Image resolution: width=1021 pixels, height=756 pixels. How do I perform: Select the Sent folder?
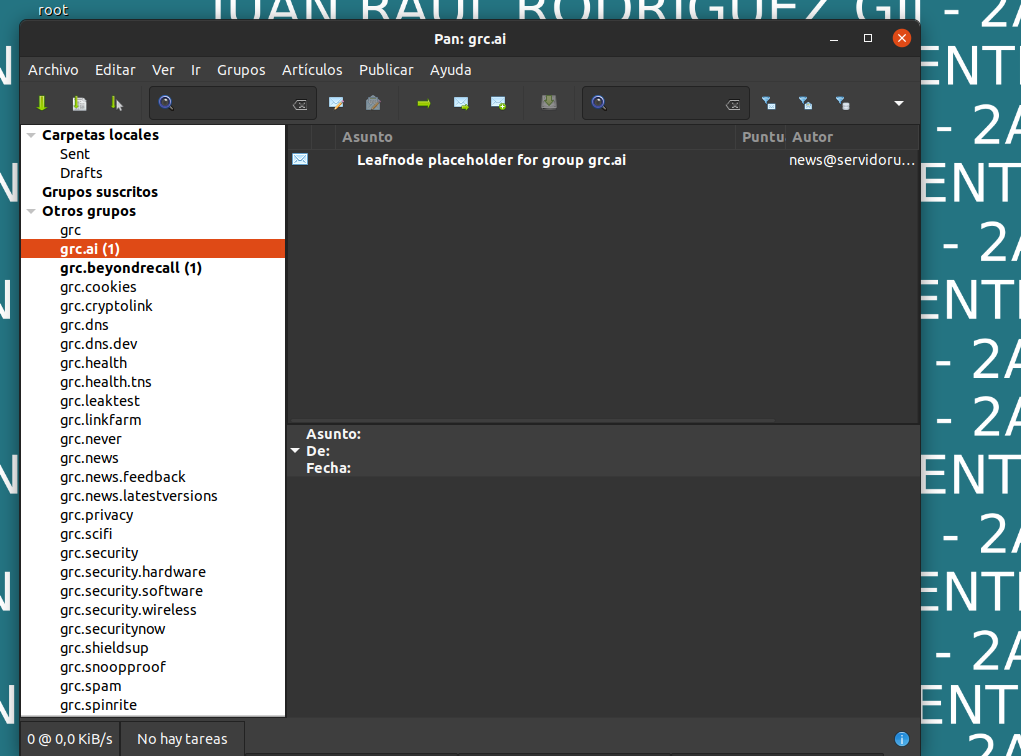click(75, 154)
